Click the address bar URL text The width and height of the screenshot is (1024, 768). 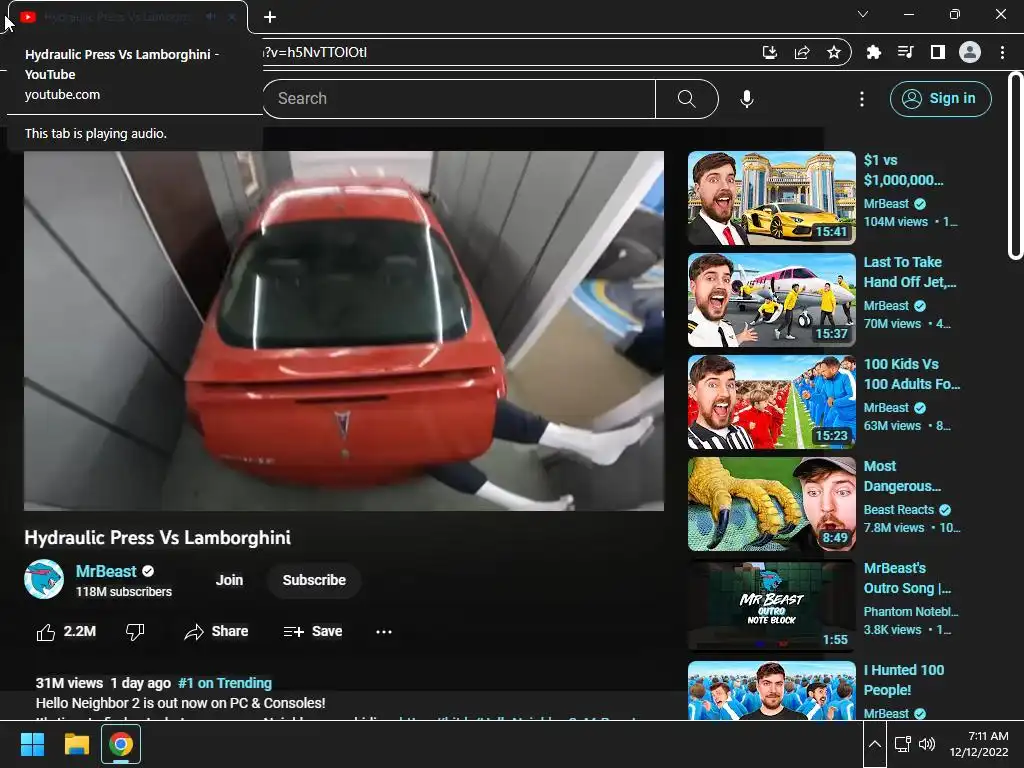click(x=315, y=52)
